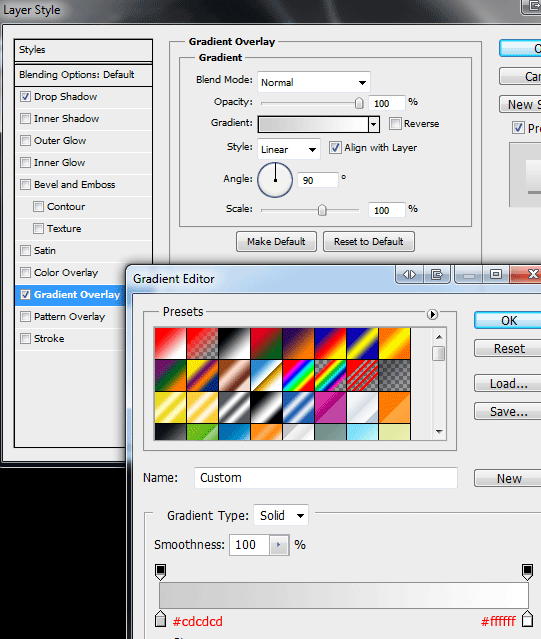Click the right black opacity stop
This screenshot has height=639, width=541.
tap(528, 572)
